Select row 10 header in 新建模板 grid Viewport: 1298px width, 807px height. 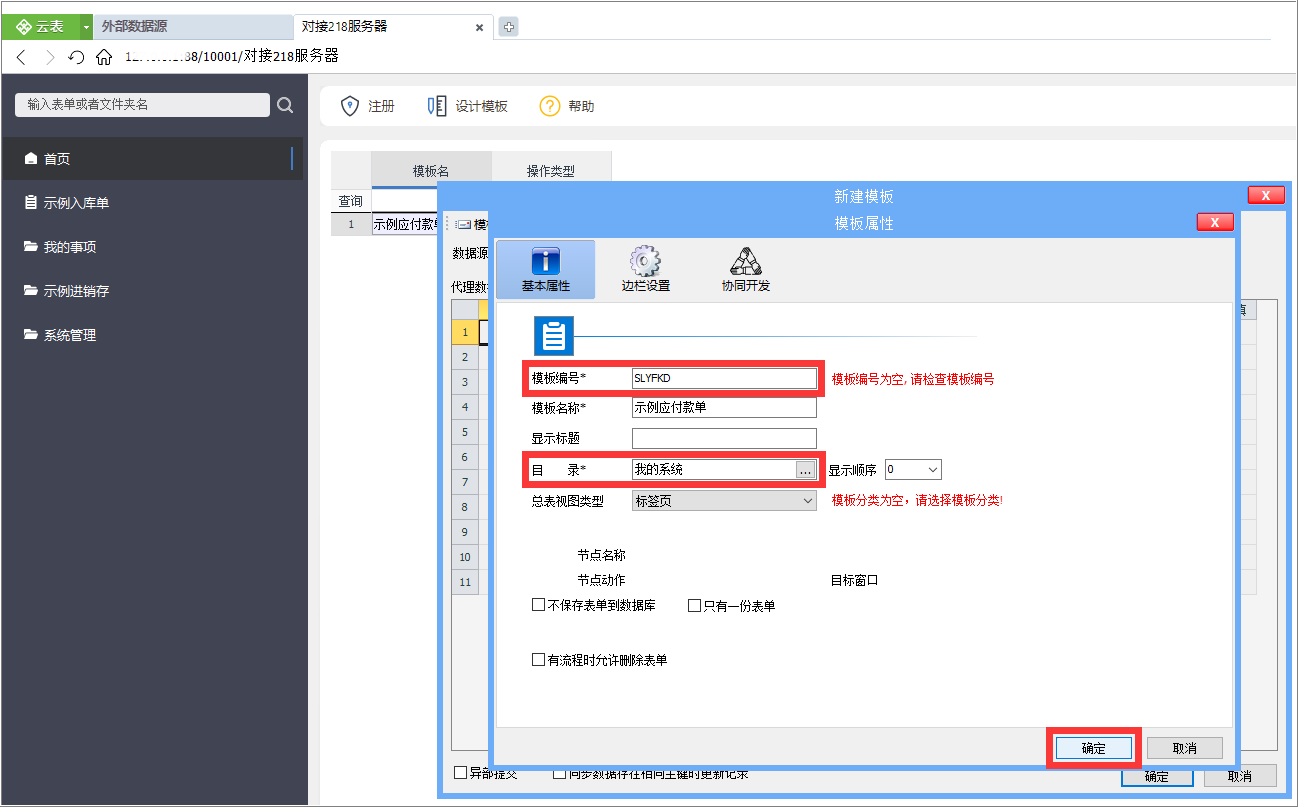pos(465,557)
